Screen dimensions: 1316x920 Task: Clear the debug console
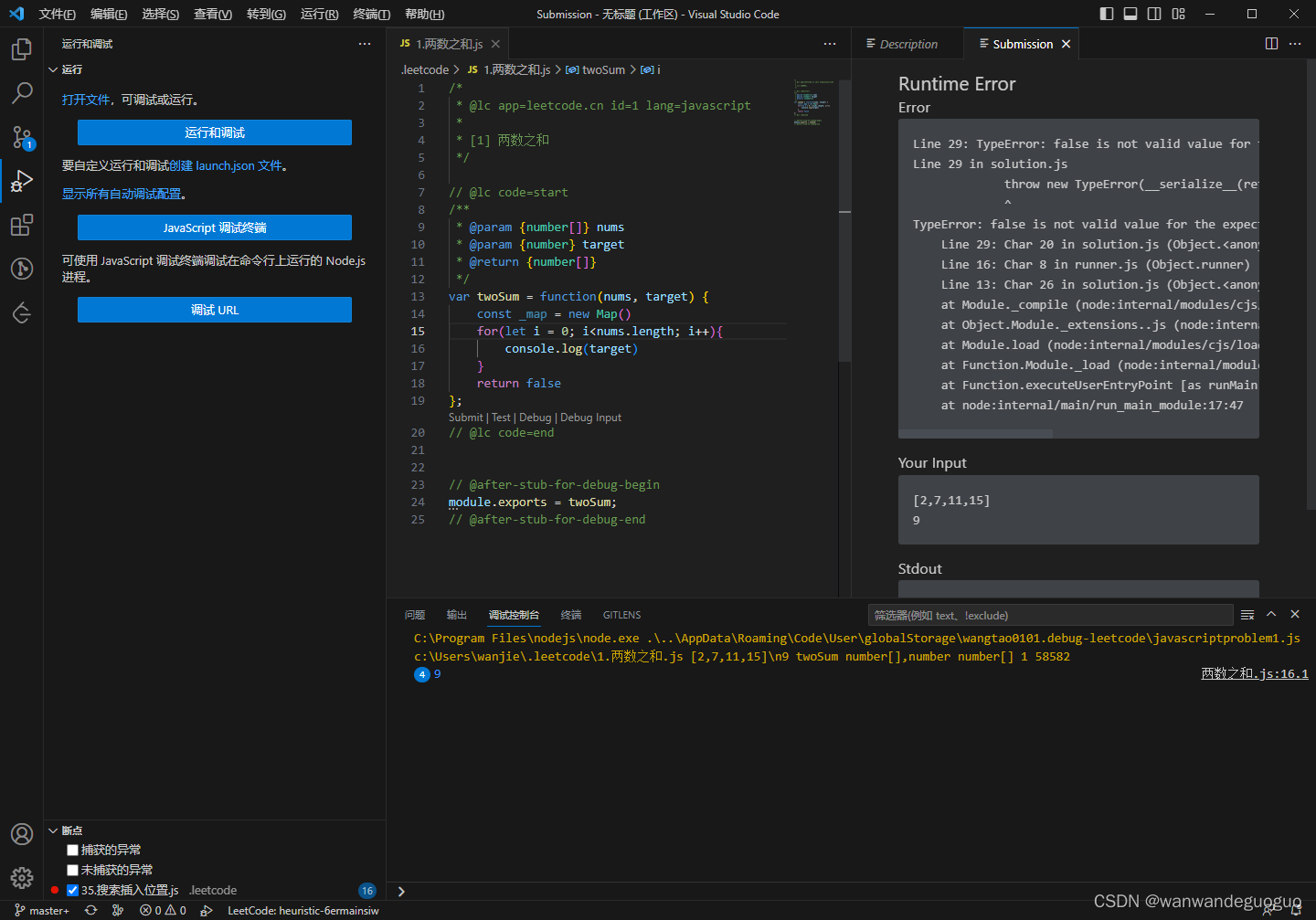pos(1247,615)
